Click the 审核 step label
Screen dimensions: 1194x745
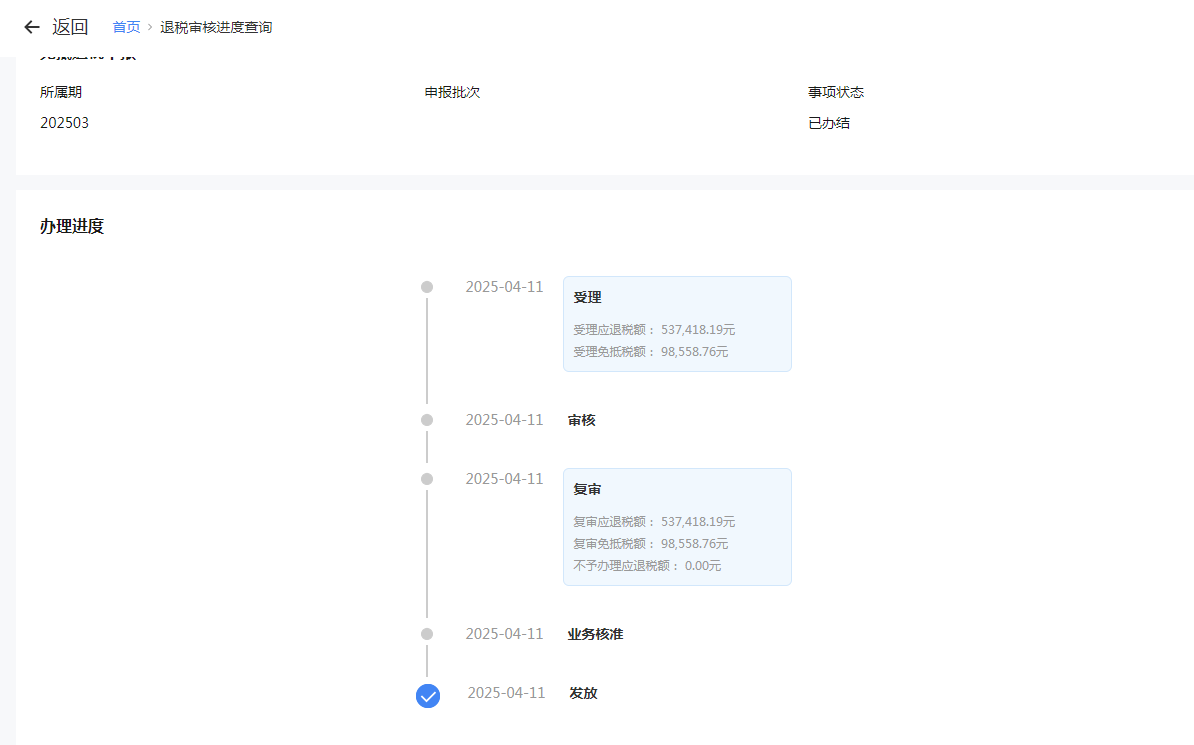pyautogui.click(x=581, y=420)
